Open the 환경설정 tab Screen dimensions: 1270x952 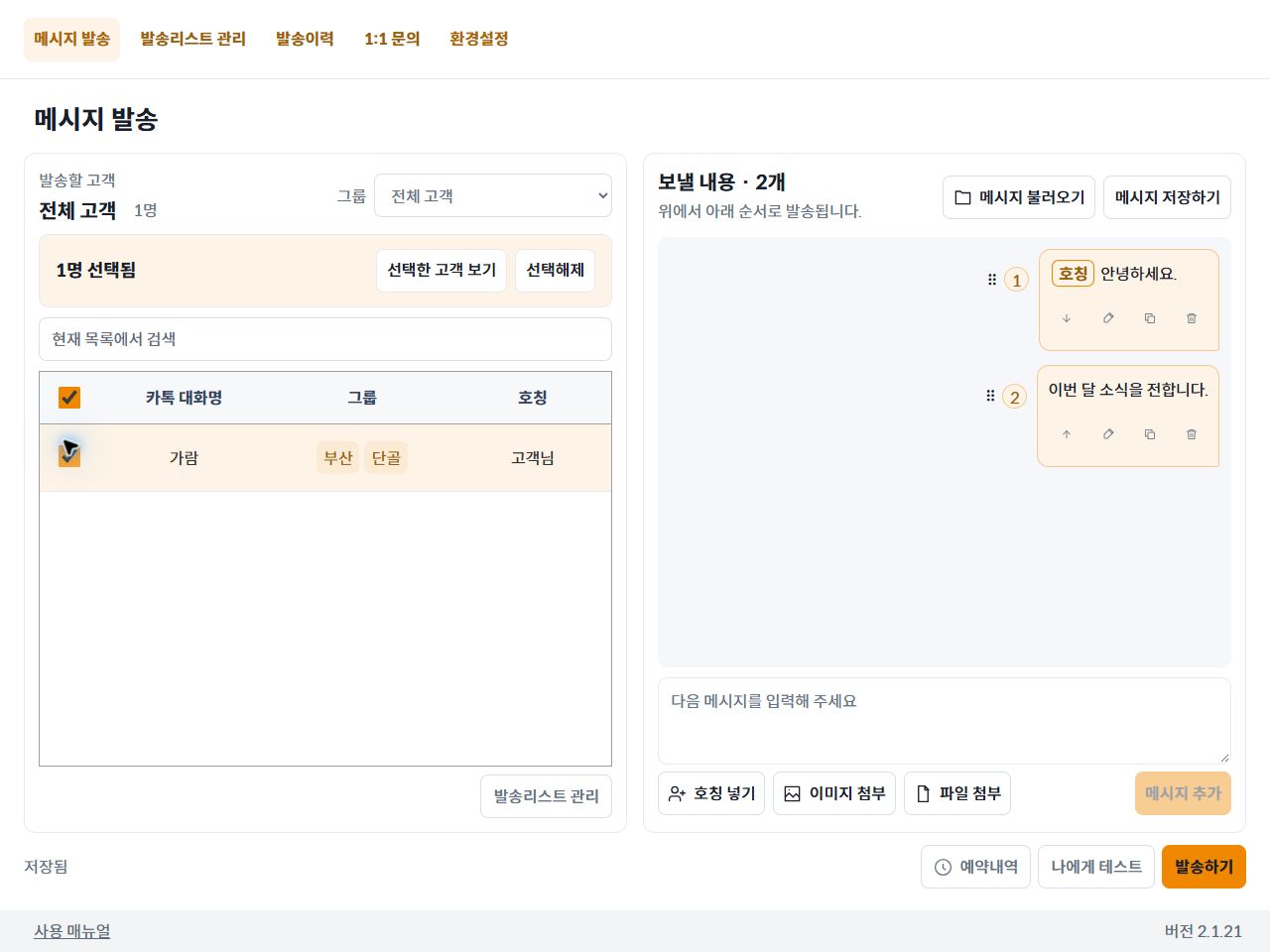pos(479,39)
